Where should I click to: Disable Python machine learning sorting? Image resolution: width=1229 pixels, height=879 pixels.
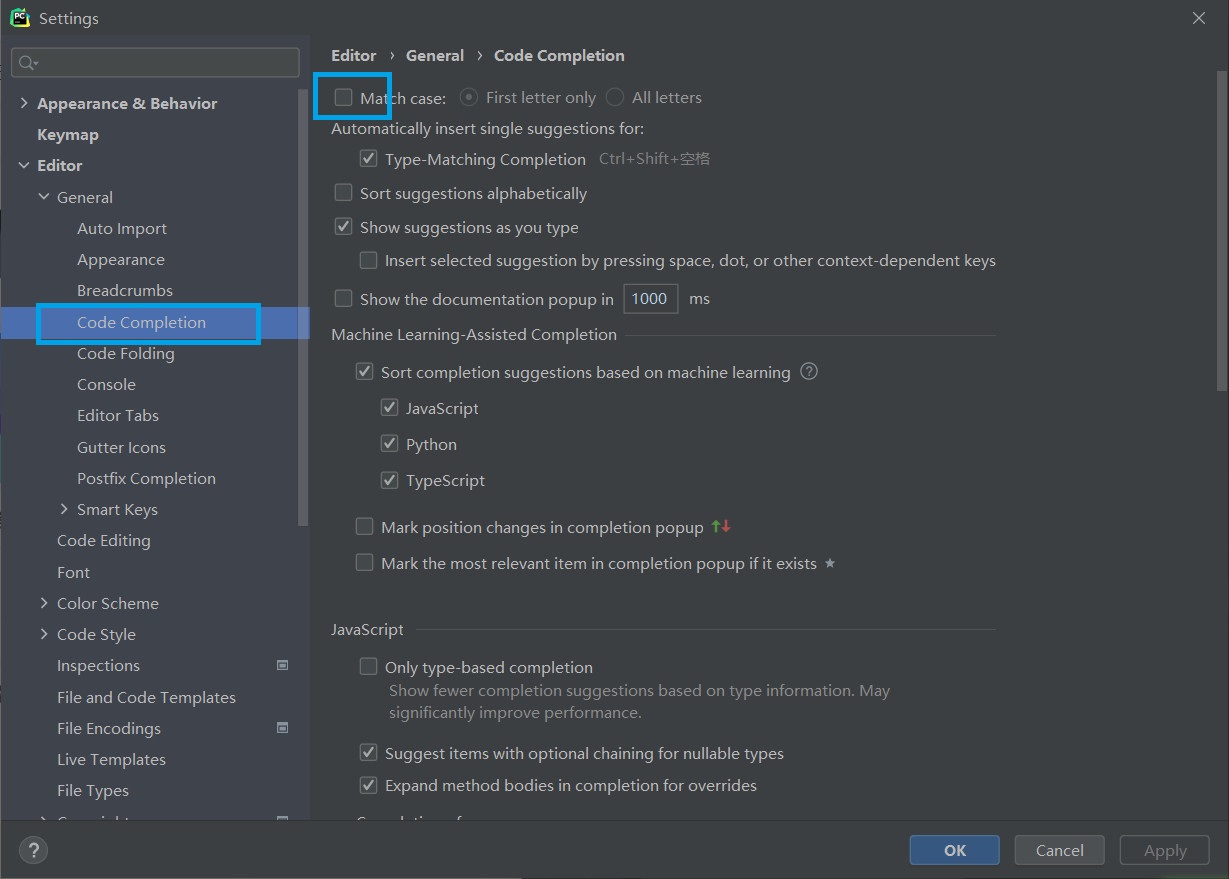(389, 443)
